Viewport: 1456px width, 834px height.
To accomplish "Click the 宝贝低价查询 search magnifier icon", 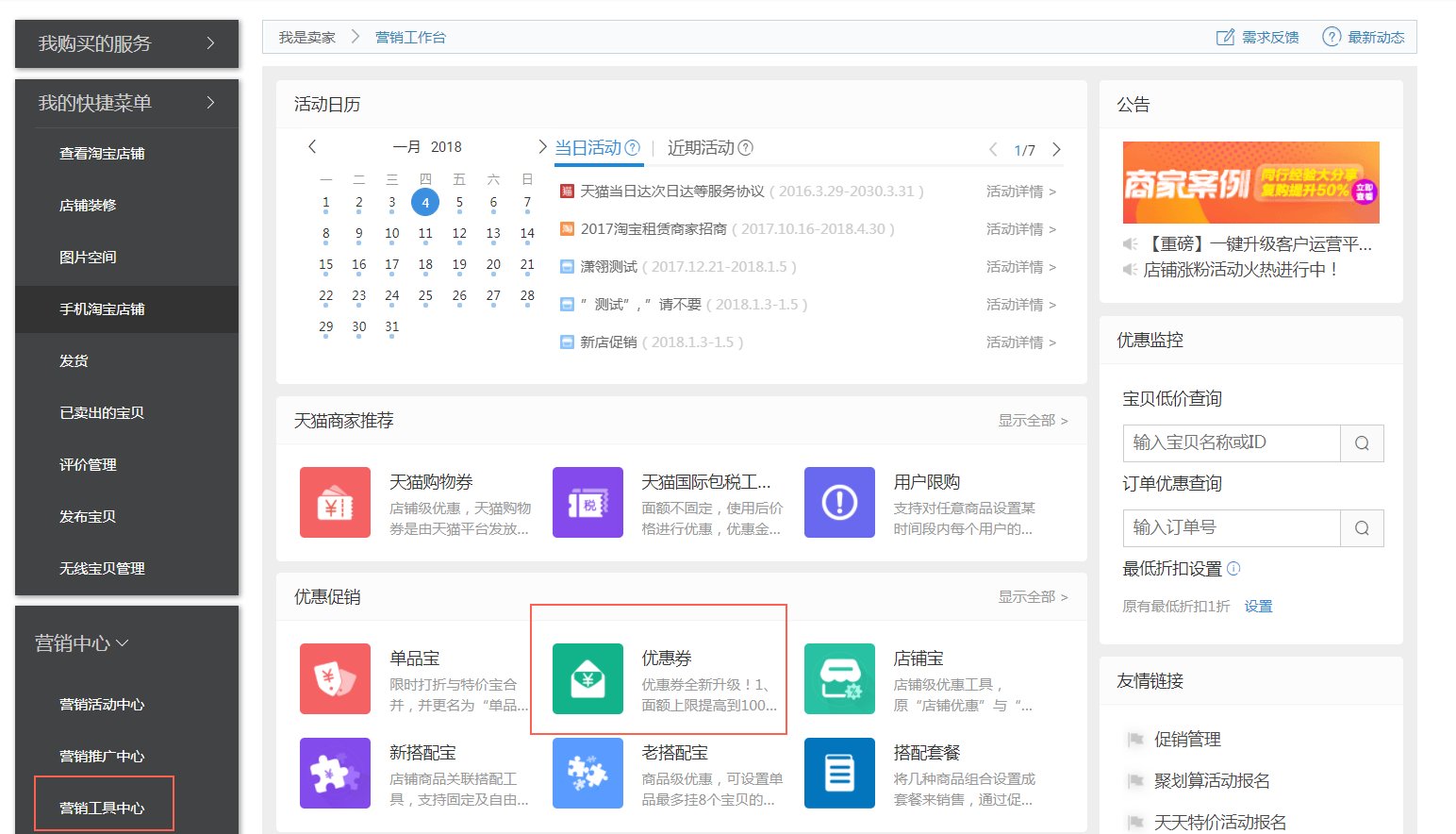I will click(x=1361, y=442).
